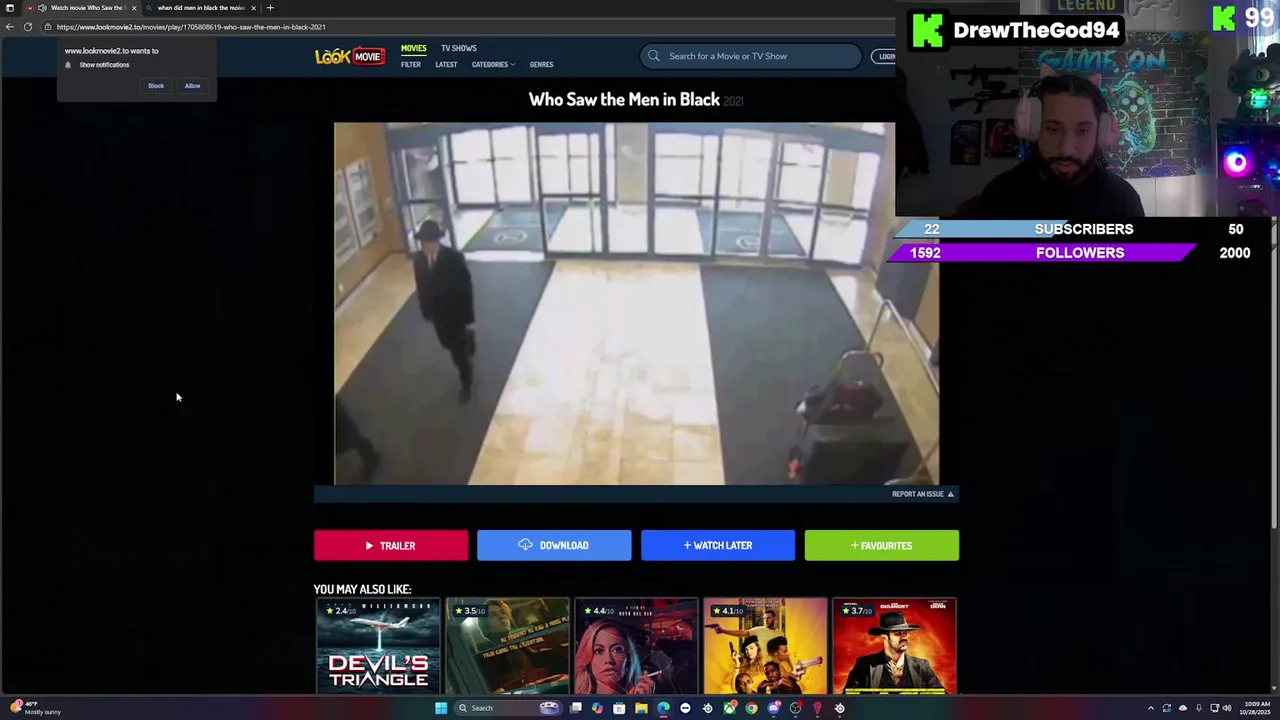Open Google Chrome from the taskbar
Screen dimensions: 1280x720
(x=751, y=708)
